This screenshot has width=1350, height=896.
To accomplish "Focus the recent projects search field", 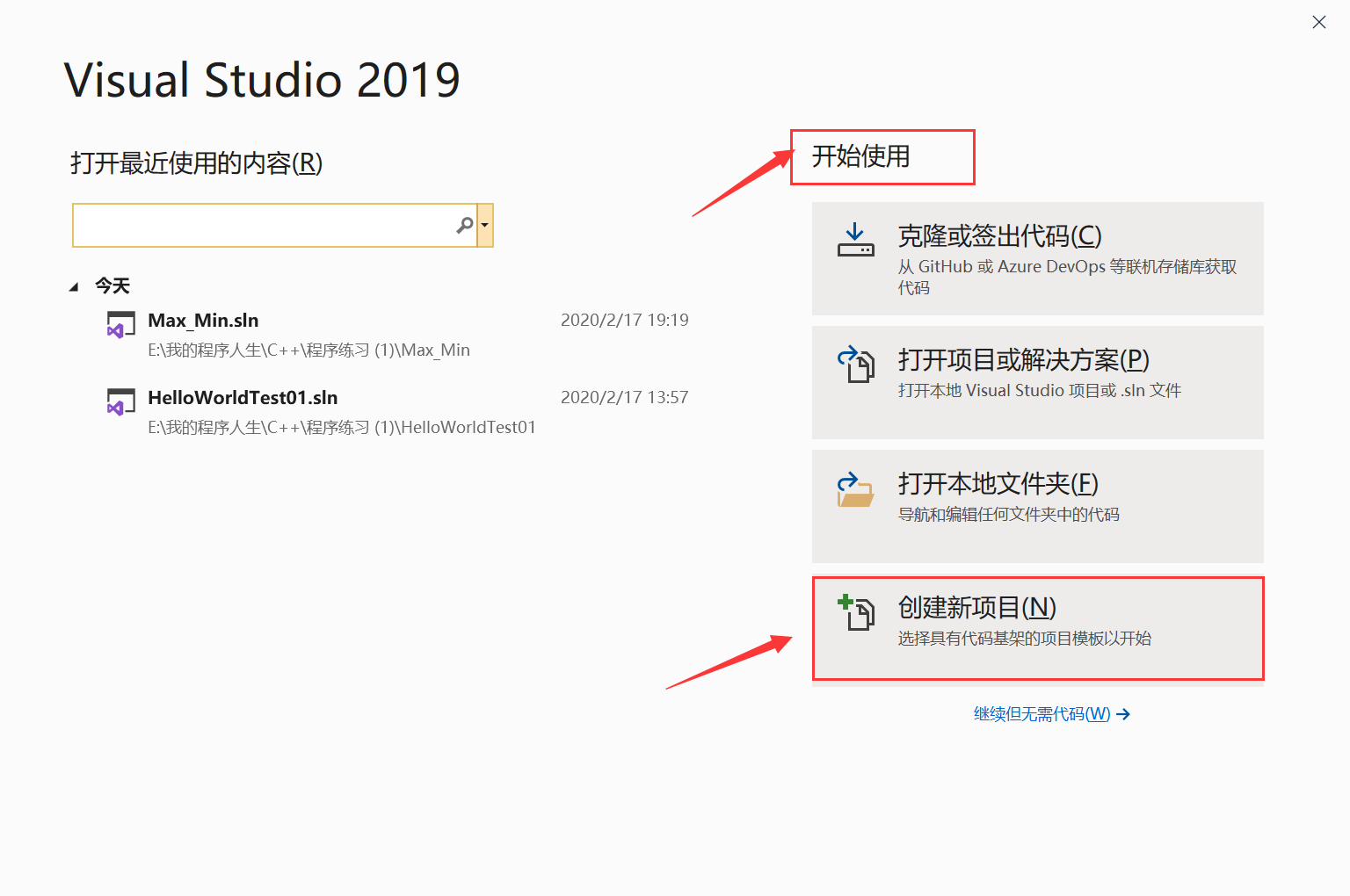I will click(274, 226).
